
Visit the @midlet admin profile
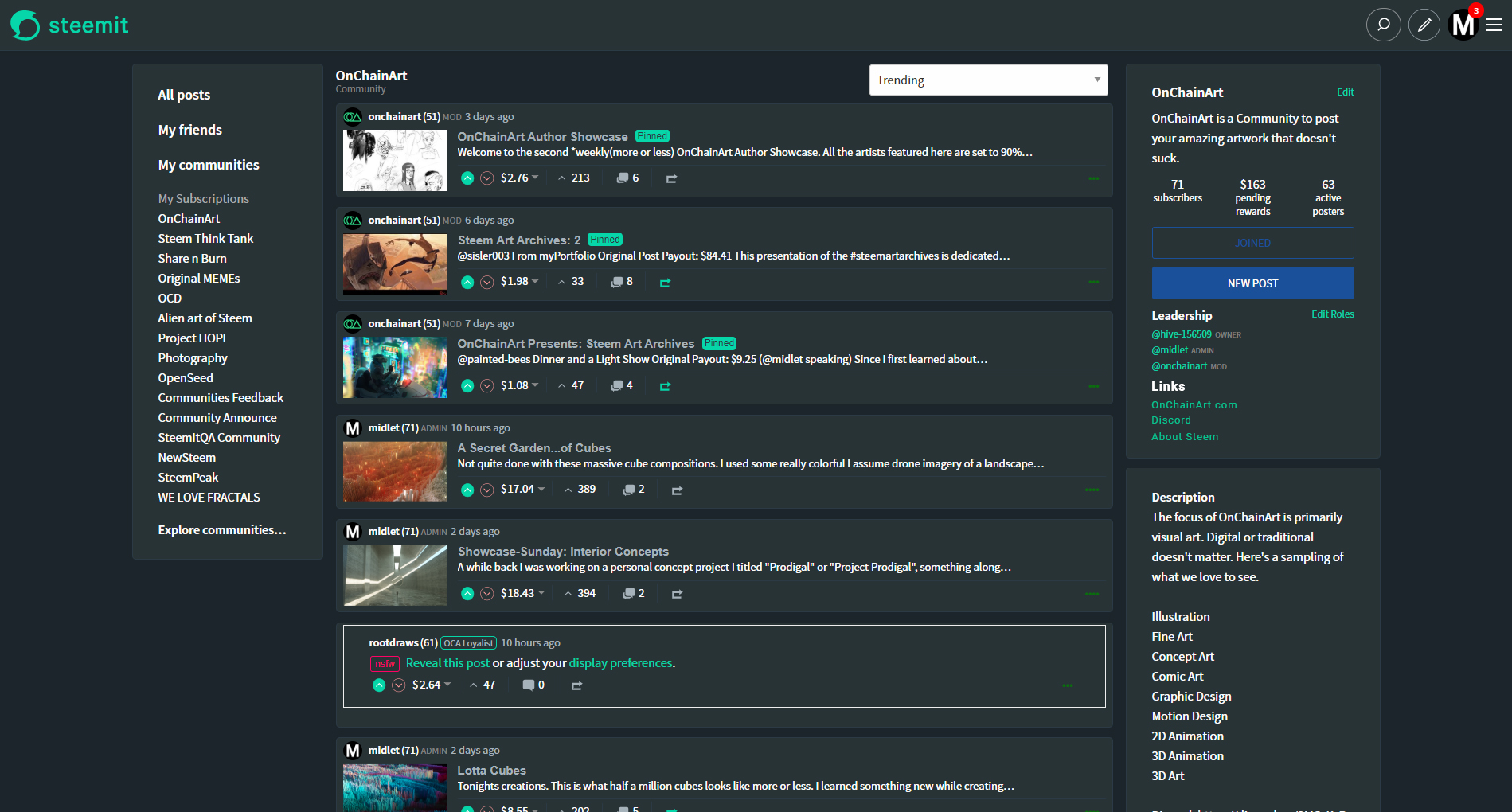[x=1170, y=350]
